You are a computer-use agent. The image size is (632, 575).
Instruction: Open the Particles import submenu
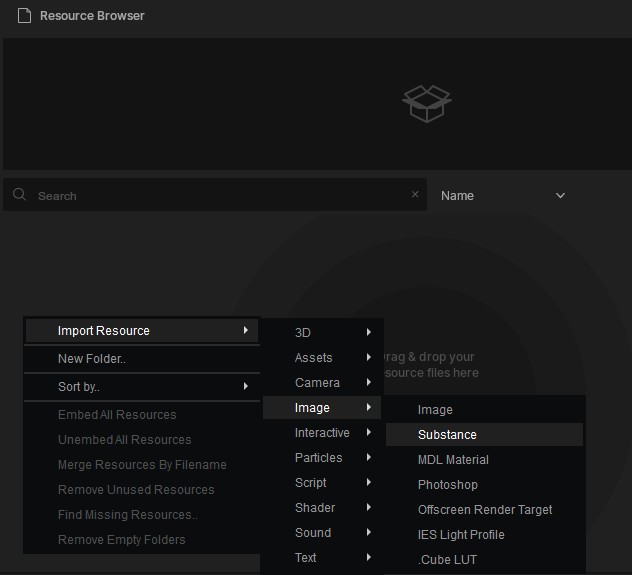(322, 458)
